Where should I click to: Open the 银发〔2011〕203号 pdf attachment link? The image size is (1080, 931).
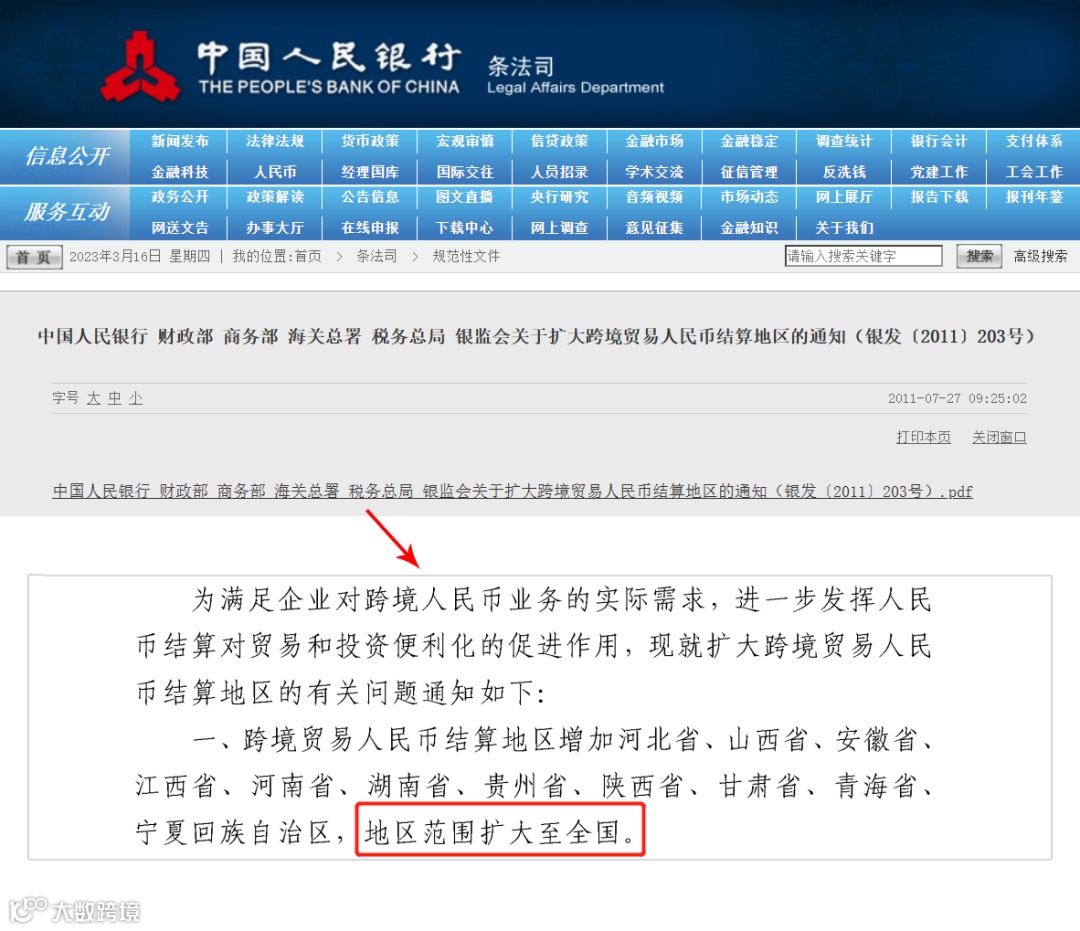(512, 491)
